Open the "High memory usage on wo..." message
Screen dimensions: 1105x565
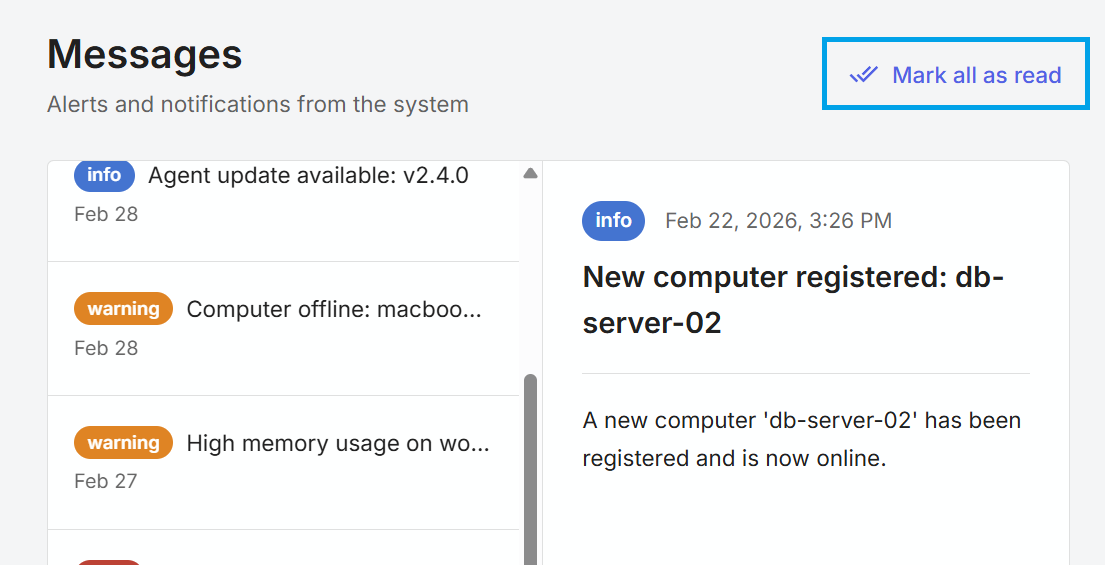pyautogui.click(x=338, y=443)
